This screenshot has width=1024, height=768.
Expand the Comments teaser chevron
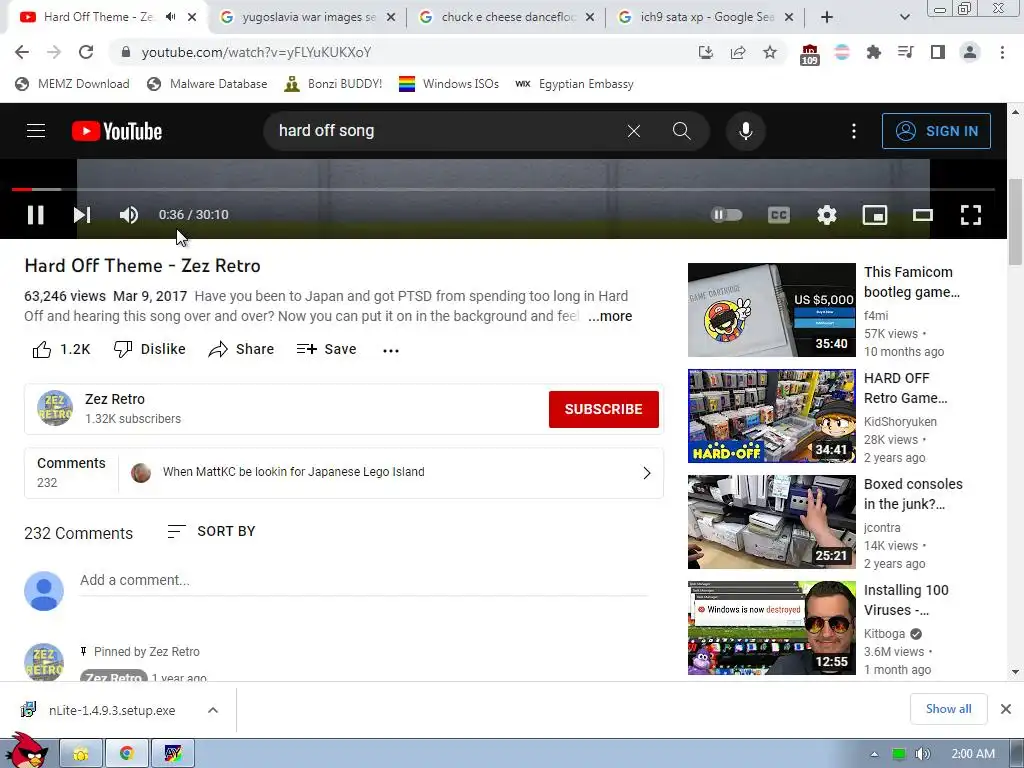tap(647, 473)
